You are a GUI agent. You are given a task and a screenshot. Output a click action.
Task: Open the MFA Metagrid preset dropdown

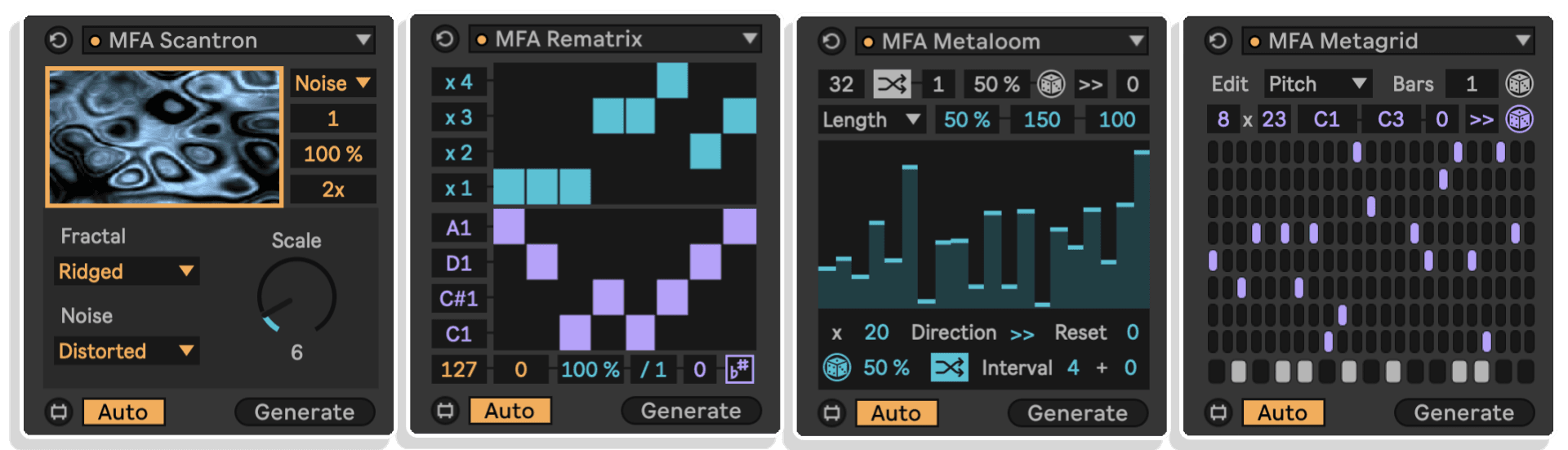(1388, 40)
